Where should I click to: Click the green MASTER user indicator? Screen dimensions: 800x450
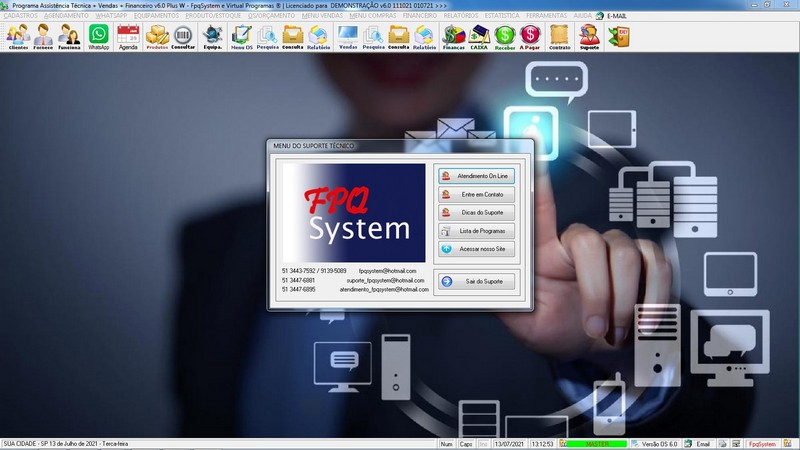pyautogui.click(x=597, y=444)
